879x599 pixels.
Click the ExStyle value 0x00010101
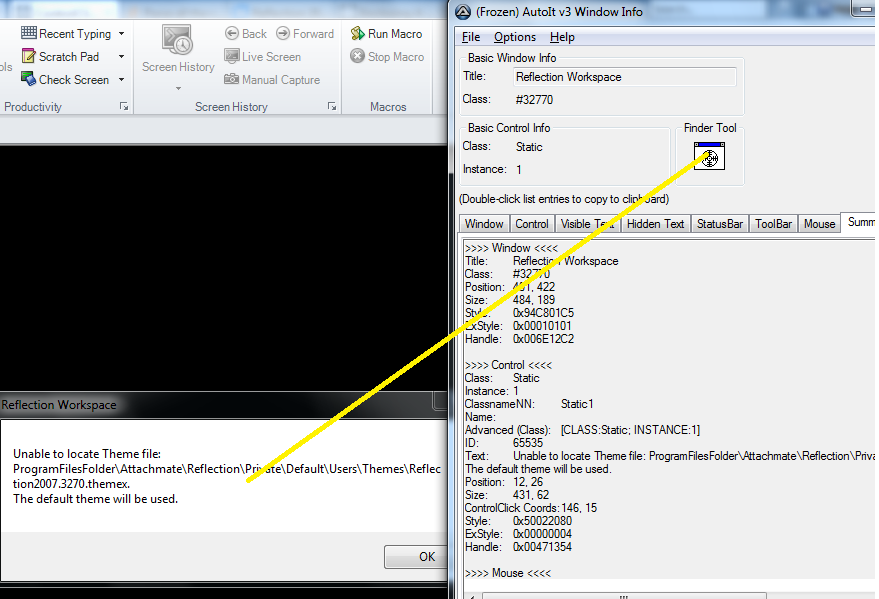[x=542, y=326]
